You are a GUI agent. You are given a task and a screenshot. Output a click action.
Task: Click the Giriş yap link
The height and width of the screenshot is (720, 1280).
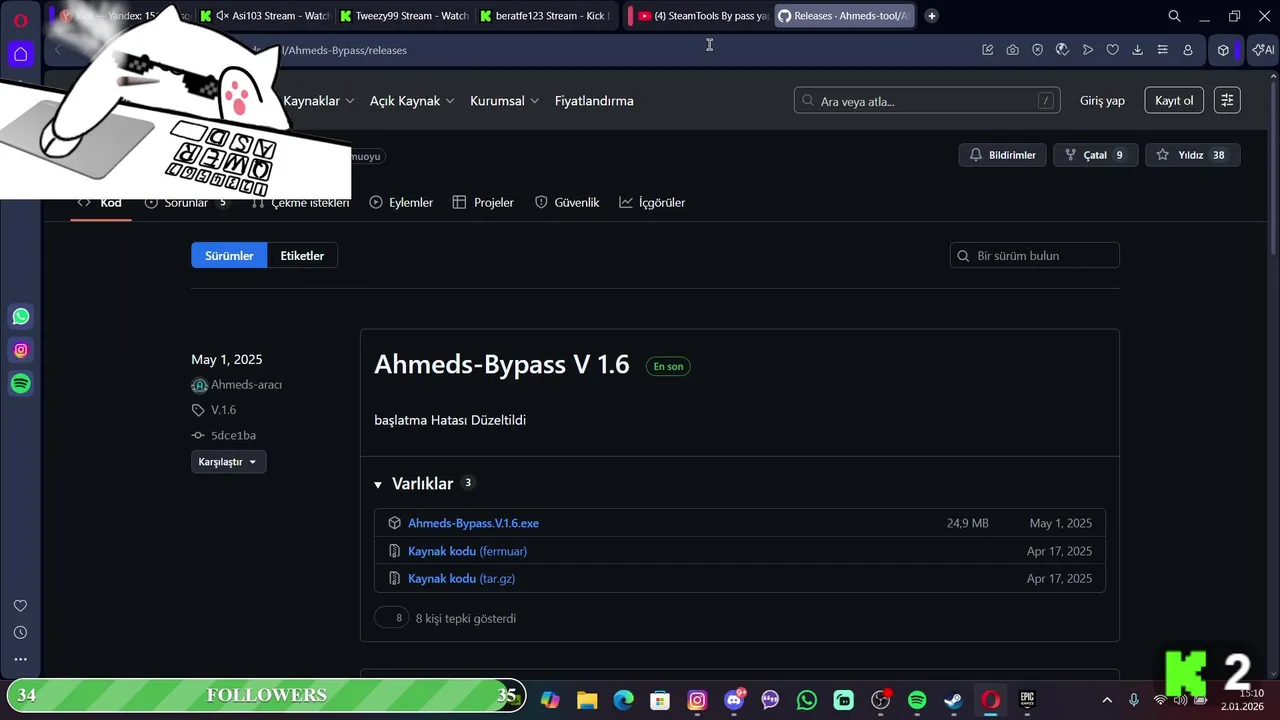click(x=1102, y=101)
